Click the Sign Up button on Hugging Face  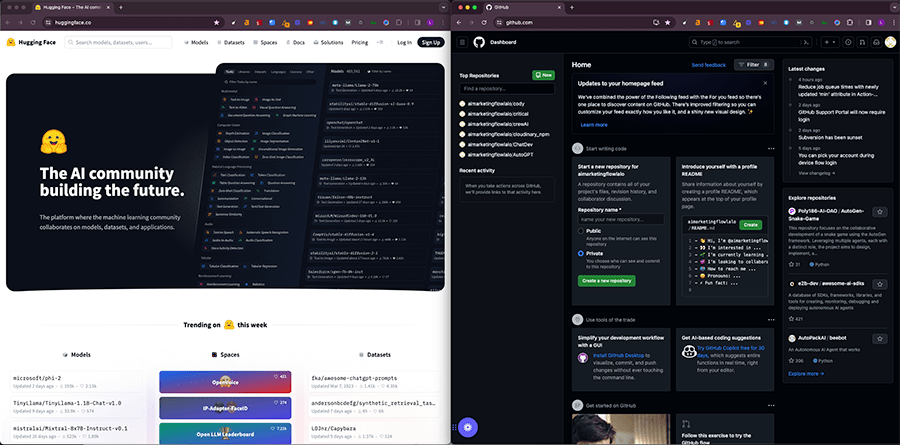(431, 42)
